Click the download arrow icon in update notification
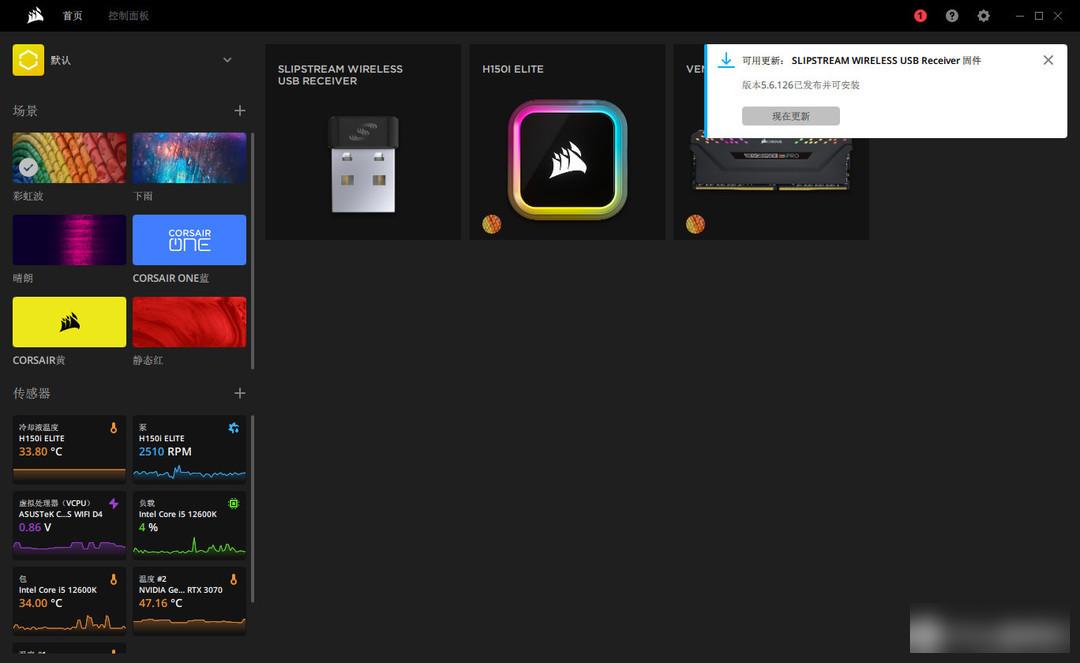 point(726,61)
